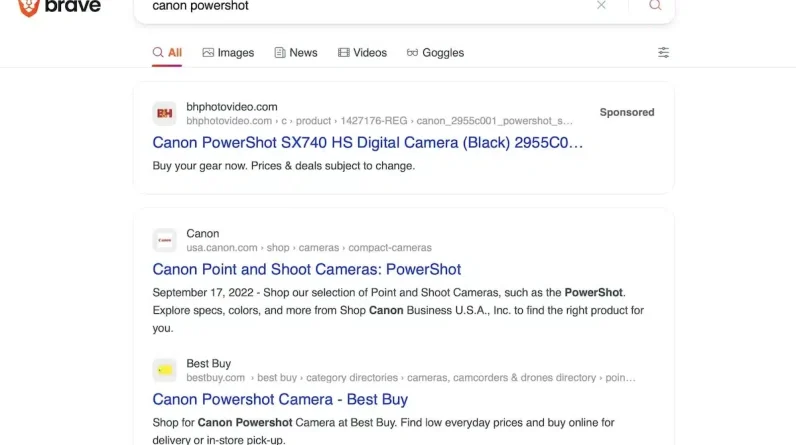Click 'Shop for Canon Powershot Camera' snippet
Screen dimensions: 796x445
coord(383,431)
